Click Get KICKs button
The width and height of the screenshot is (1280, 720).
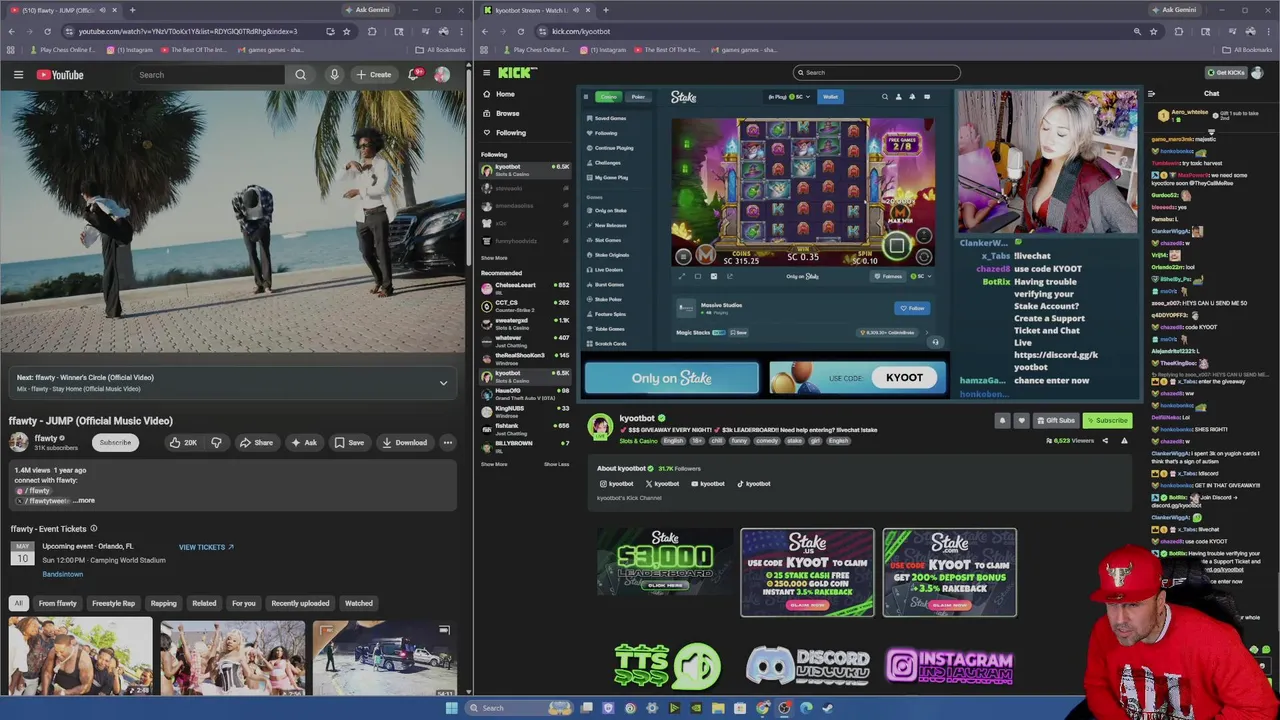[x=1225, y=72]
